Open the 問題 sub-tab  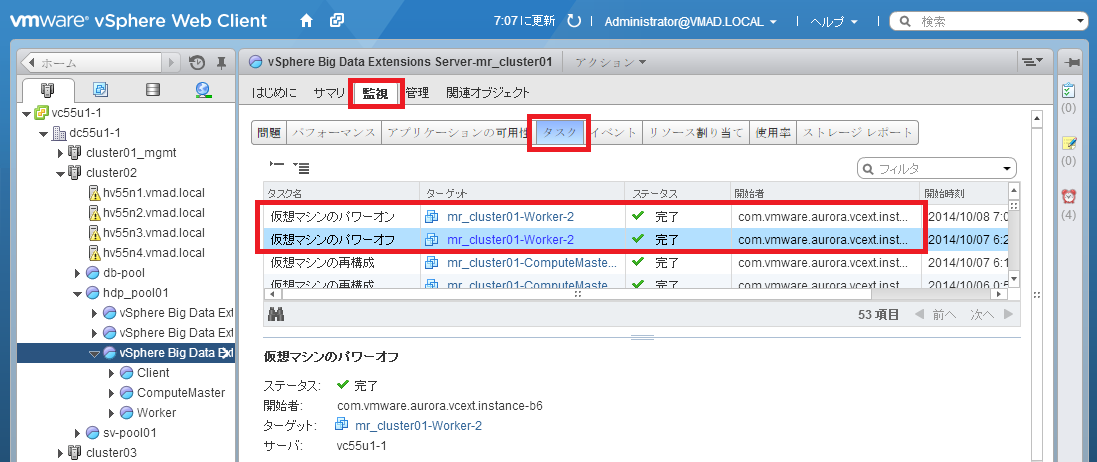[269, 132]
